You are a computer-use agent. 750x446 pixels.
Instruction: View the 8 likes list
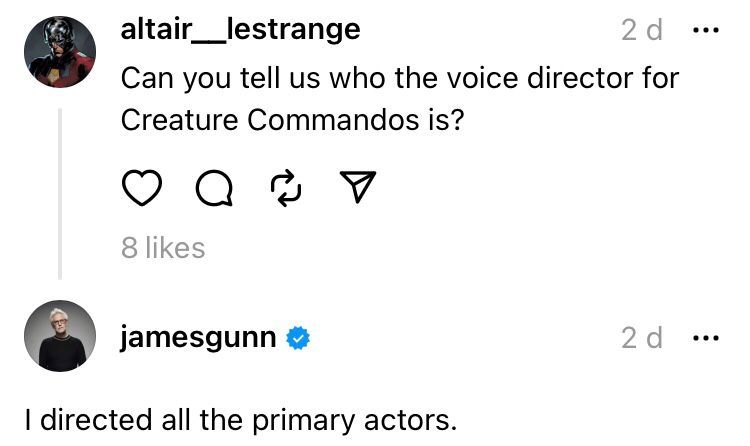click(163, 247)
